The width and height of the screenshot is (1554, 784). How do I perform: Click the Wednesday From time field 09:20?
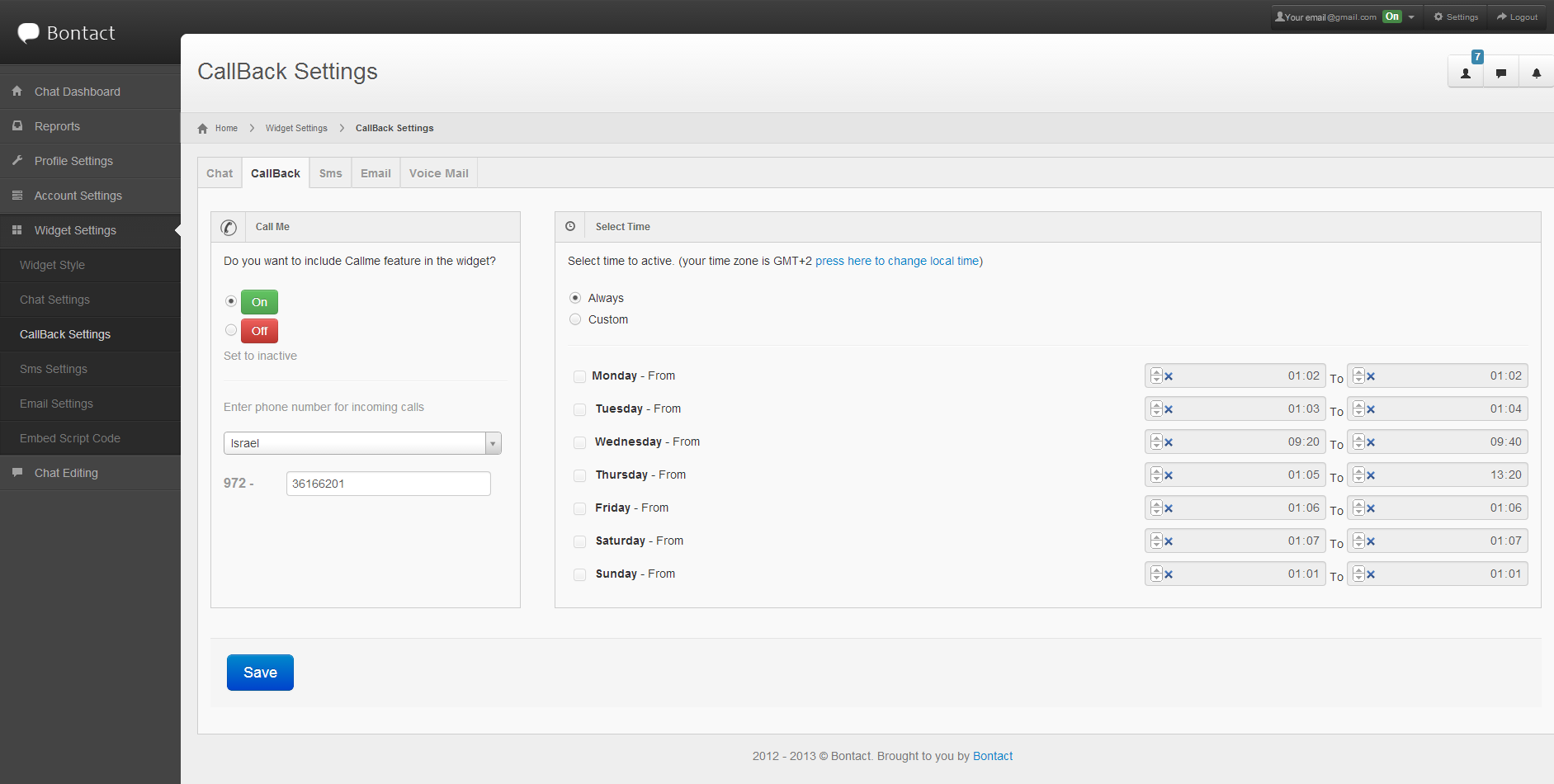pyautogui.click(x=1235, y=442)
